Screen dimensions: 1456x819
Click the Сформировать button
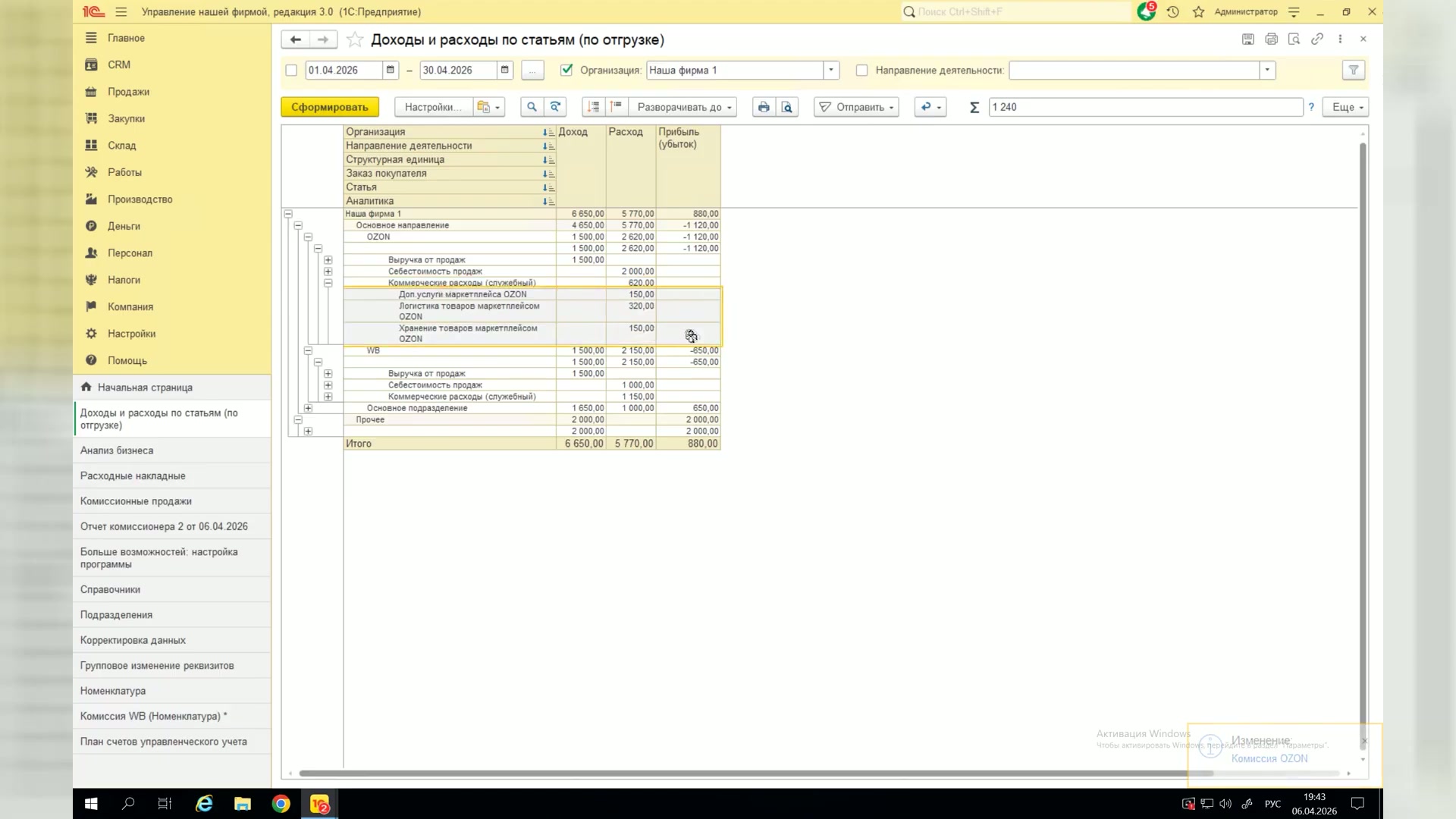(x=330, y=107)
